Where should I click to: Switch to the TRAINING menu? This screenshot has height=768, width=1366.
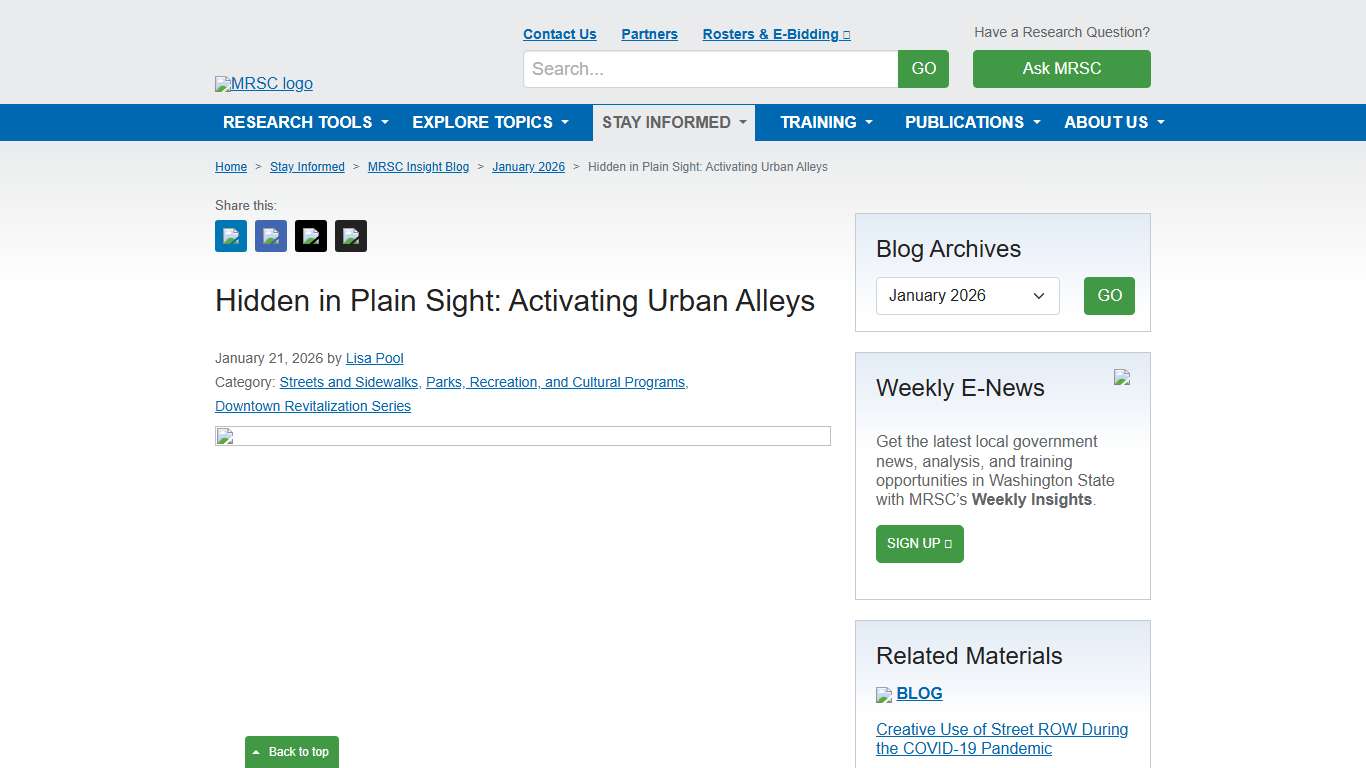(x=825, y=122)
